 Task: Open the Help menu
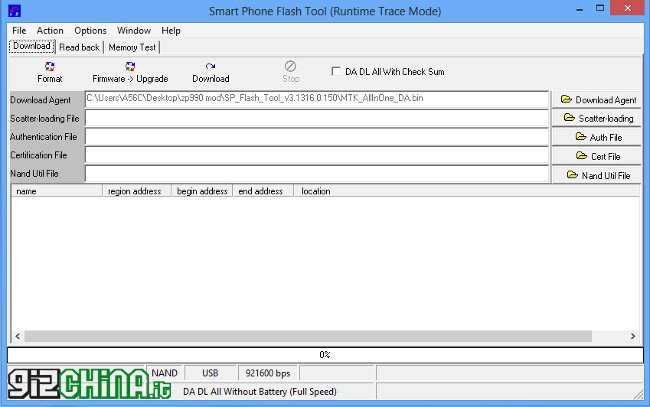(171, 31)
